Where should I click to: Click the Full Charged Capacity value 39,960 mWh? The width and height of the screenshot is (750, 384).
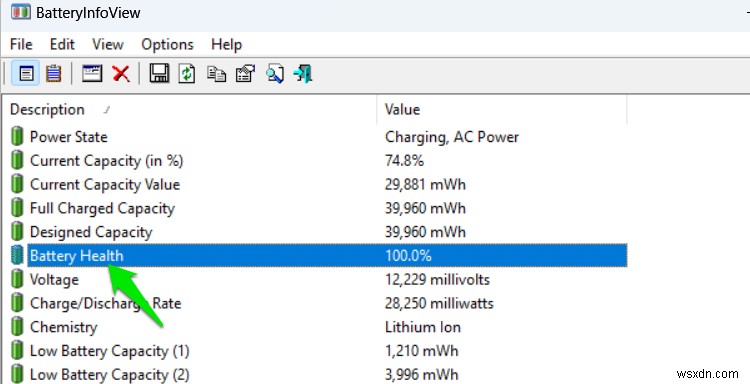[425, 208]
